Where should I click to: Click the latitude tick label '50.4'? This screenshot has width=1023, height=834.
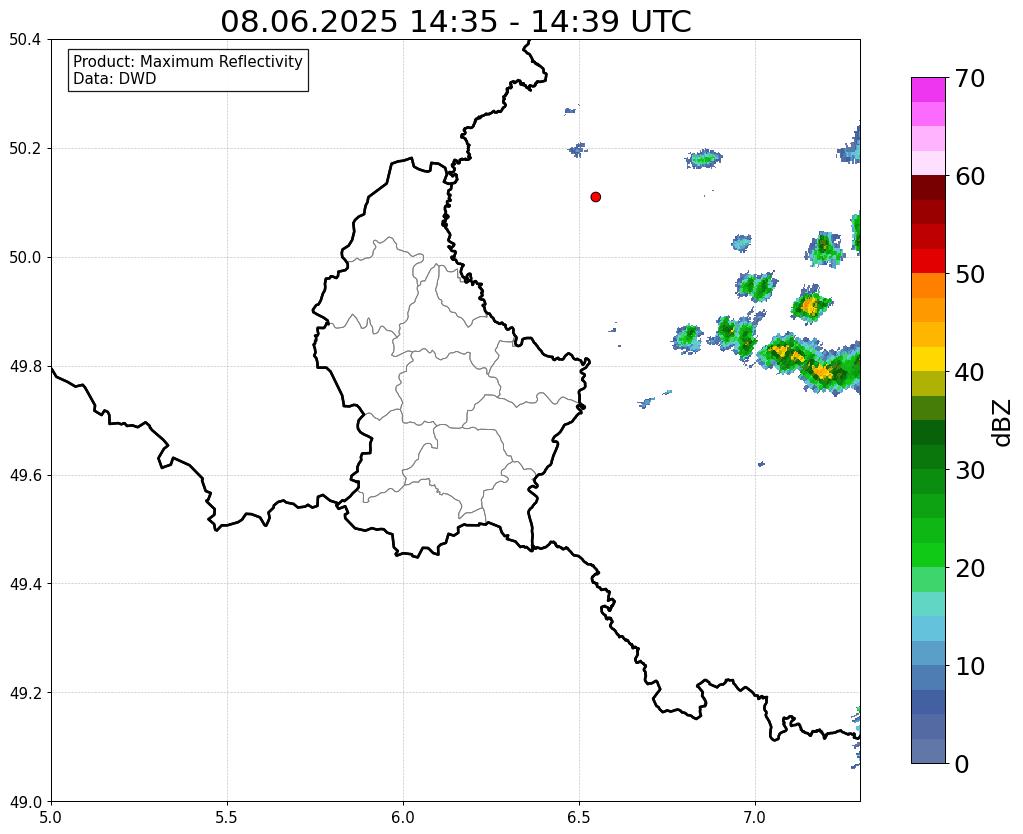[x=25, y=40]
